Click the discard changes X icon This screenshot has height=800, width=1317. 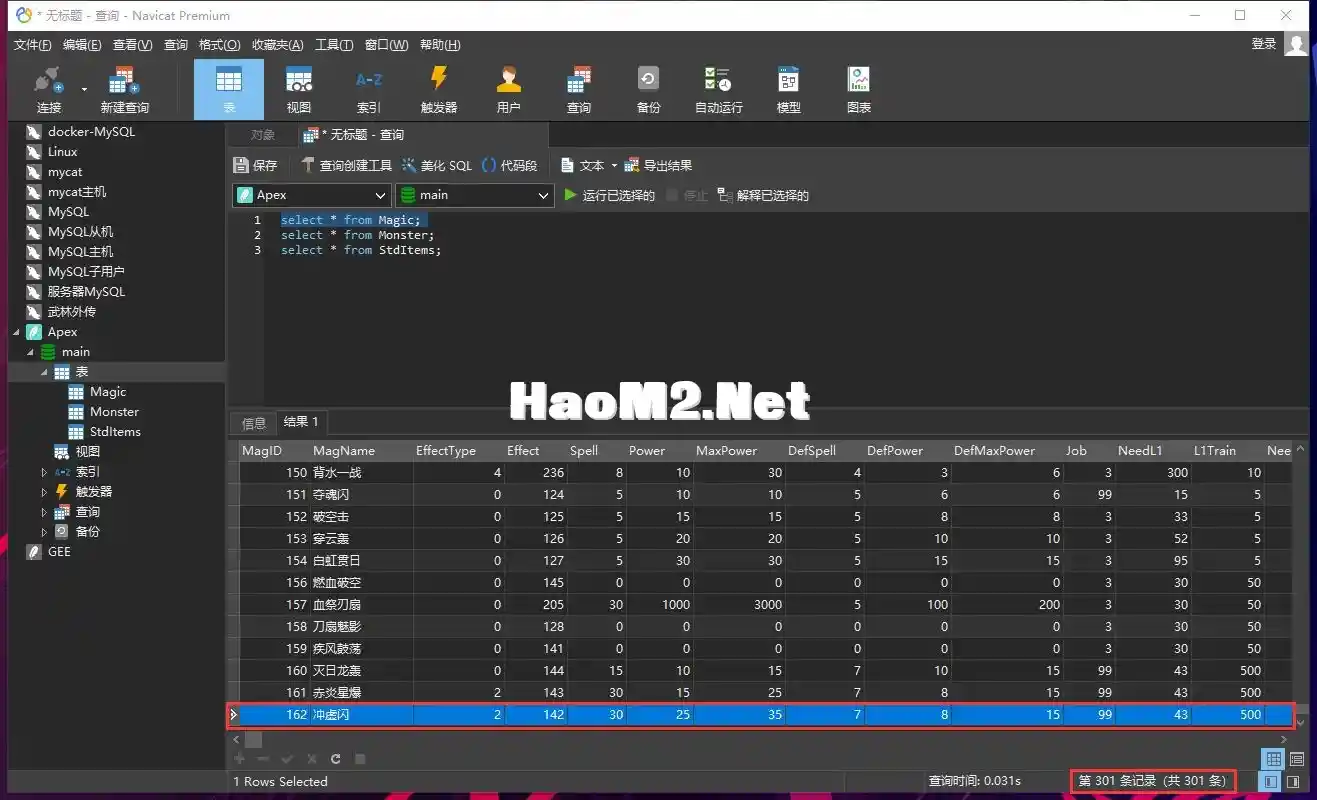(x=312, y=759)
